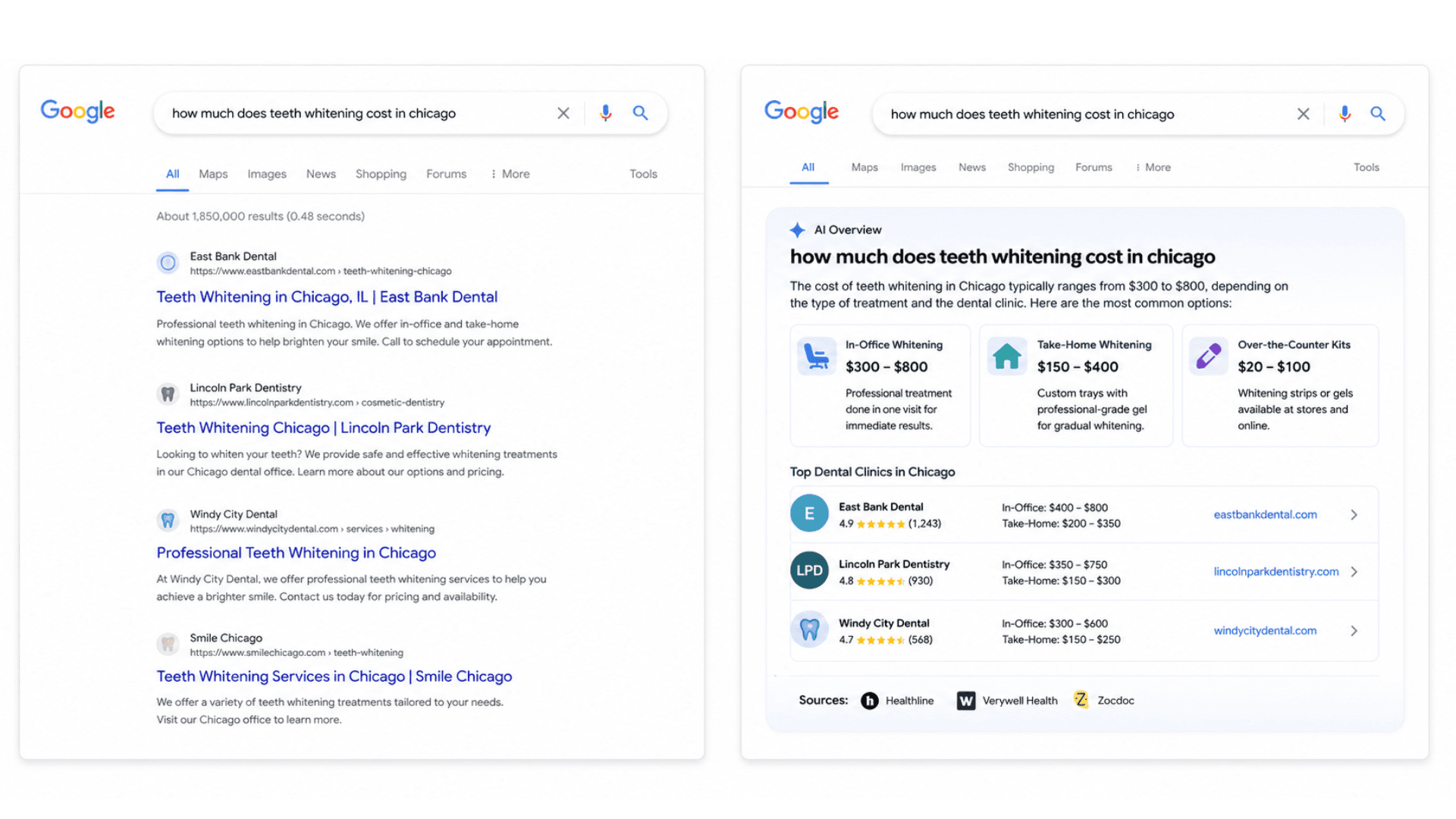Clear the search query in the left panel
This screenshot has width=1456, height=819.
563,113
